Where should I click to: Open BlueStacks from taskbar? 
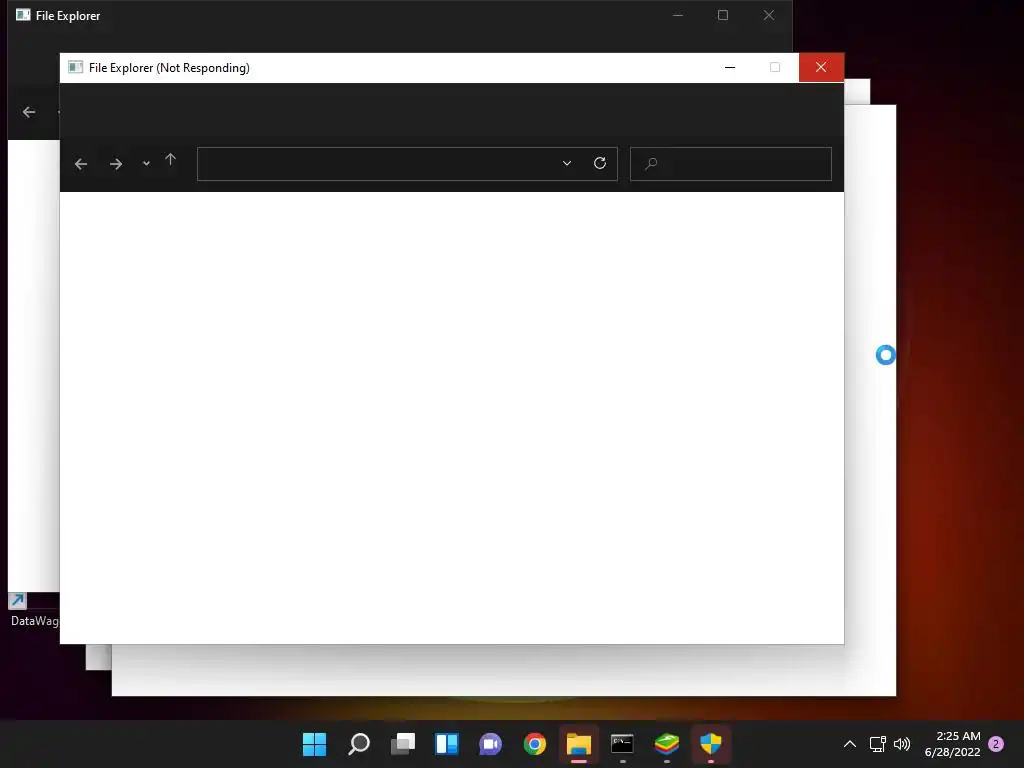667,744
